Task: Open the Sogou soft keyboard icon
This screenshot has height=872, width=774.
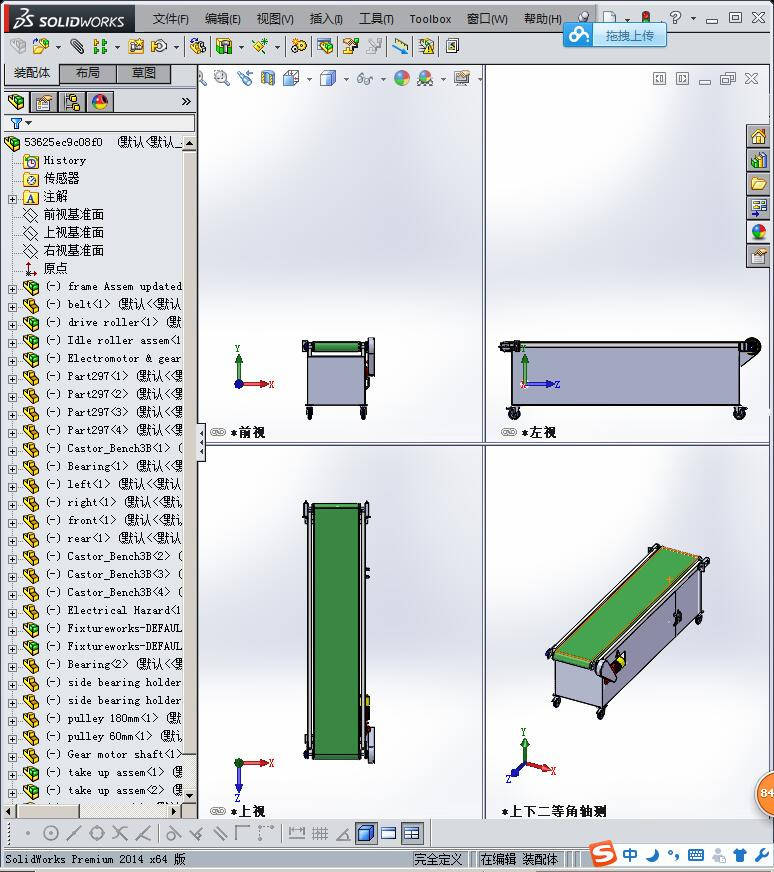Action: (696, 855)
